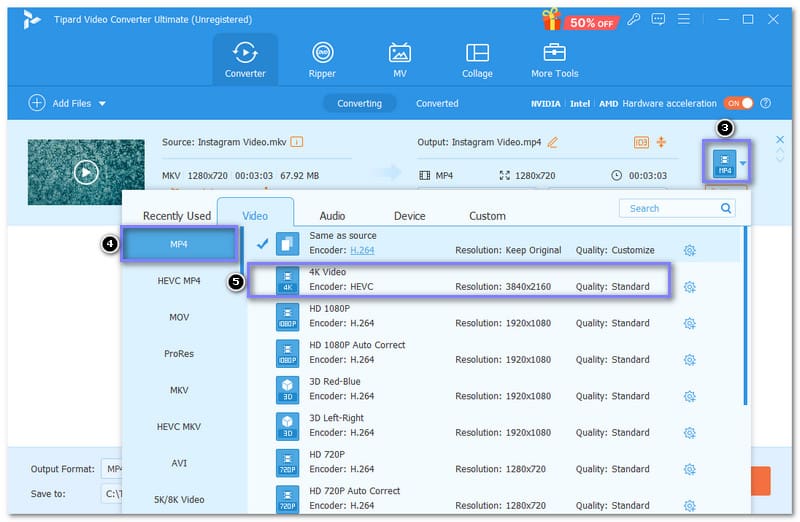Viewport: 800px width, 522px height.
Task: Switch to Recently Used tab
Action: [x=177, y=216]
